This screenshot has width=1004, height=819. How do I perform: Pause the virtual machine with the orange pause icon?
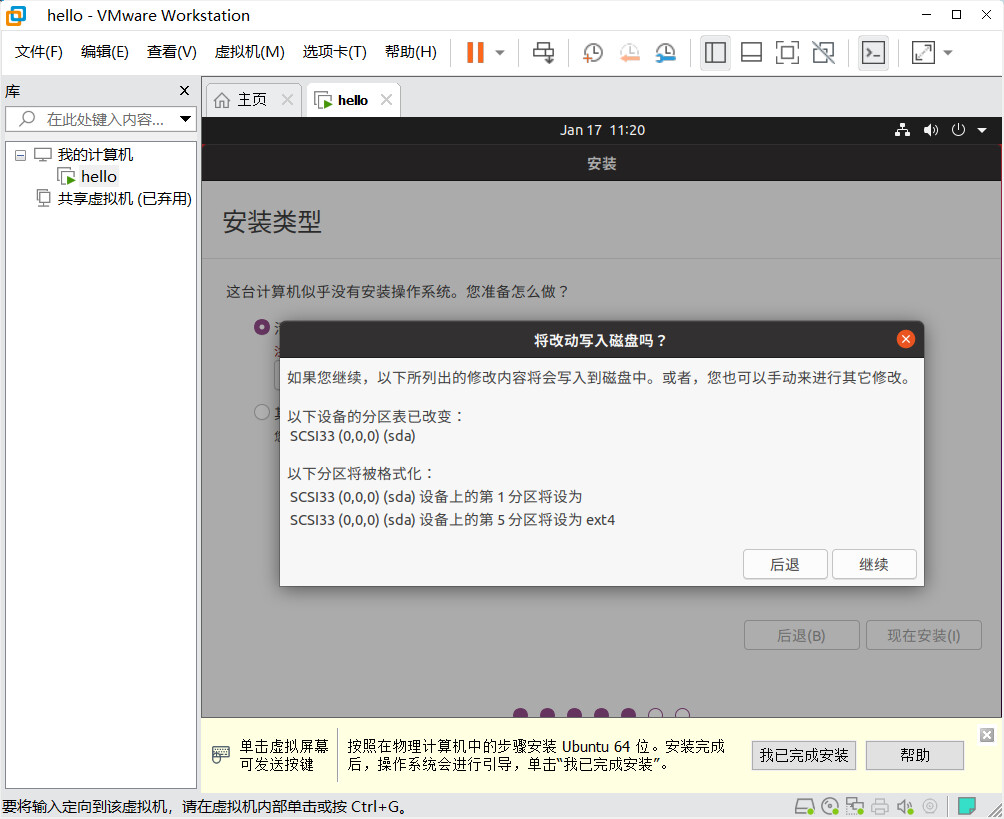(x=475, y=53)
